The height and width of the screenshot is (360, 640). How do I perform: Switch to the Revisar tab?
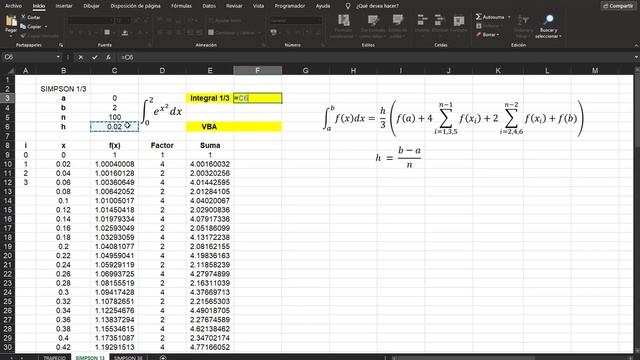tap(234, 6)
